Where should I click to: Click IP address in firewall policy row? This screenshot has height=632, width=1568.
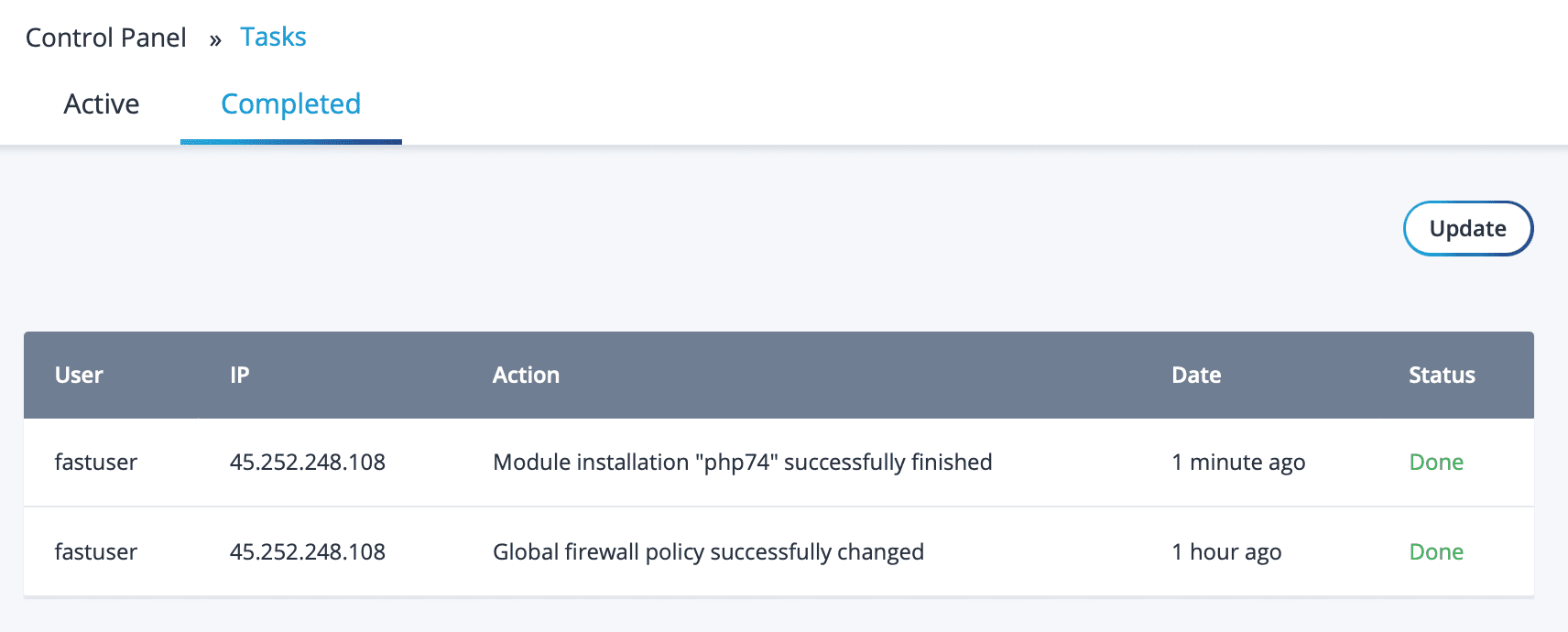(307, 551)
